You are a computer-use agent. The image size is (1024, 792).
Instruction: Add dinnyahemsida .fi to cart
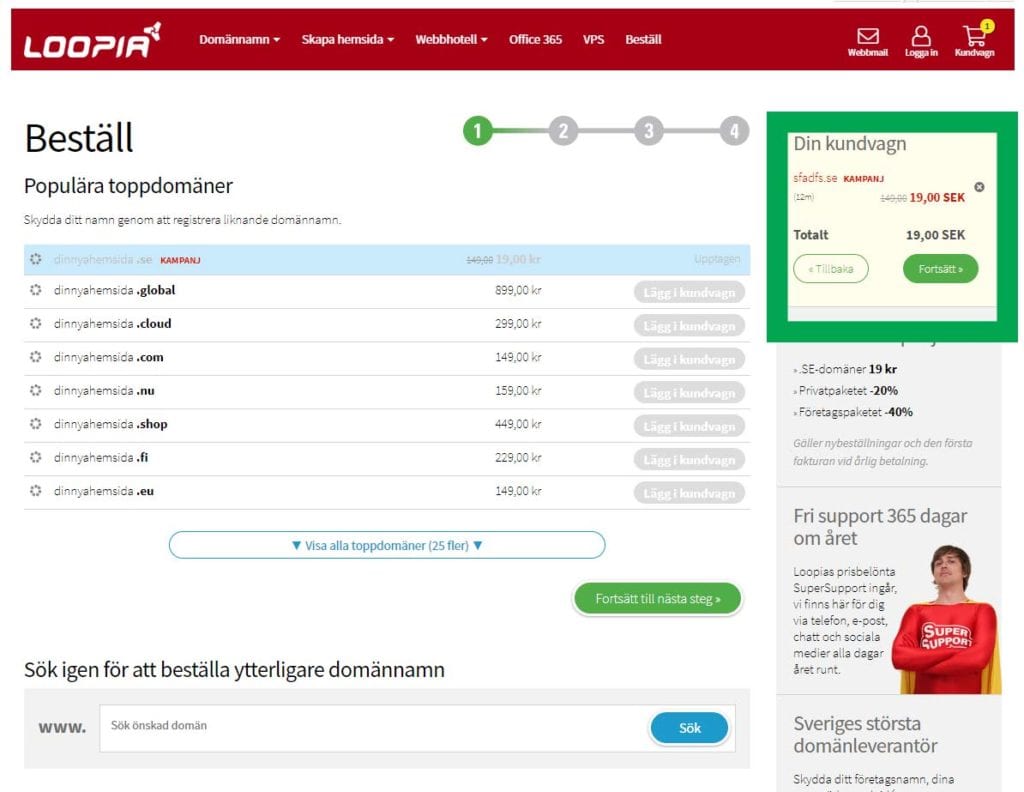[x=689, y=460]
